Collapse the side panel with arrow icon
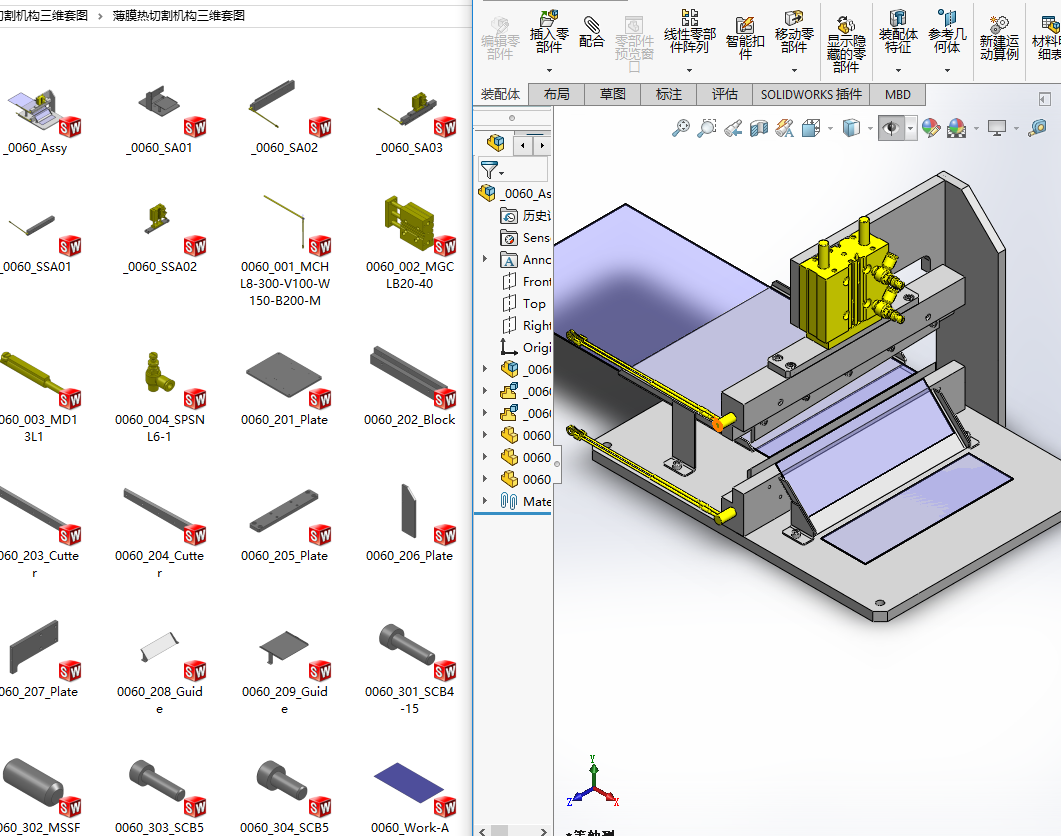 pos(1044,100)
